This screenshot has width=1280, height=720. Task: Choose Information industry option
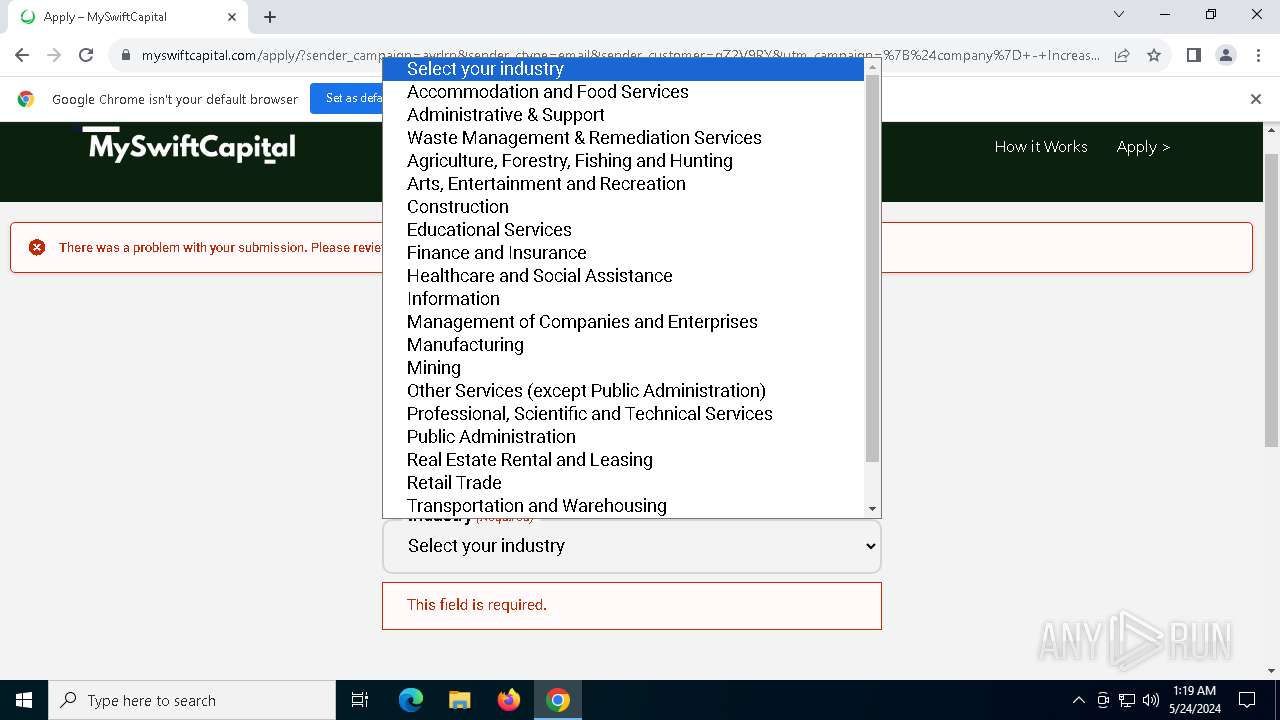pyautogui.click(x=623, y=298)
